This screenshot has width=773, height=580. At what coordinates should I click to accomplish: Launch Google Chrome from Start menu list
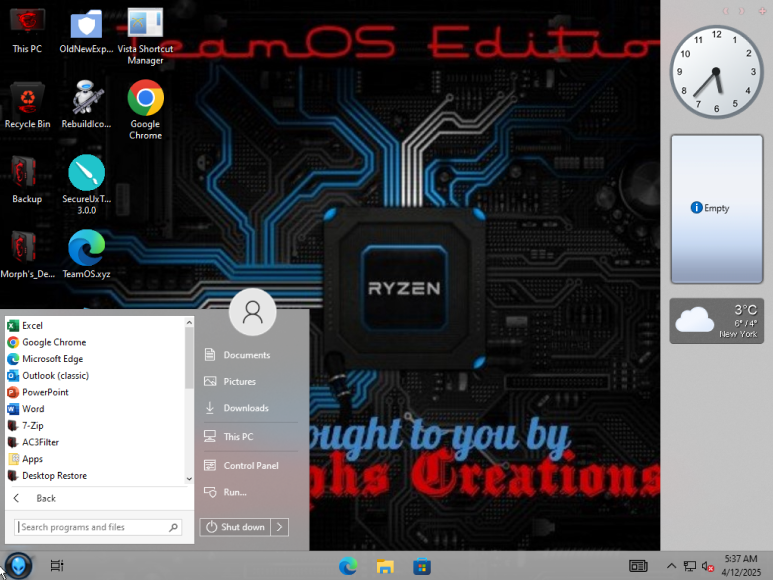pyautogui.click(x=95, y=342)
